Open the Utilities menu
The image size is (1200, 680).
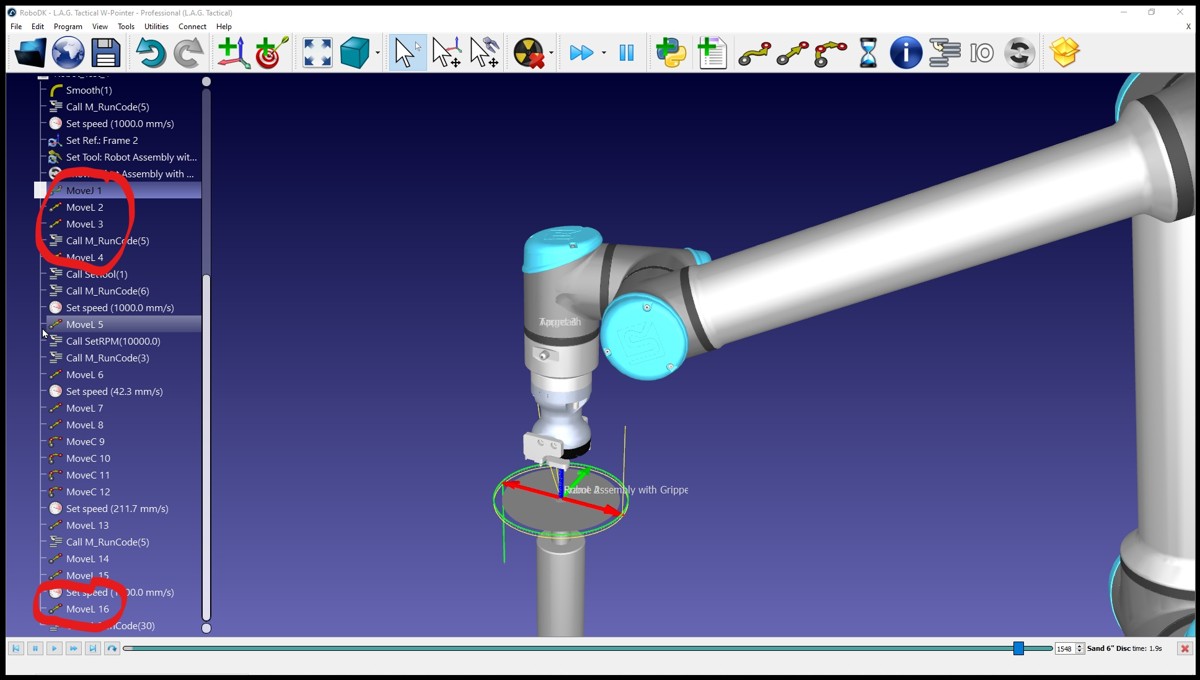point(156,27)
